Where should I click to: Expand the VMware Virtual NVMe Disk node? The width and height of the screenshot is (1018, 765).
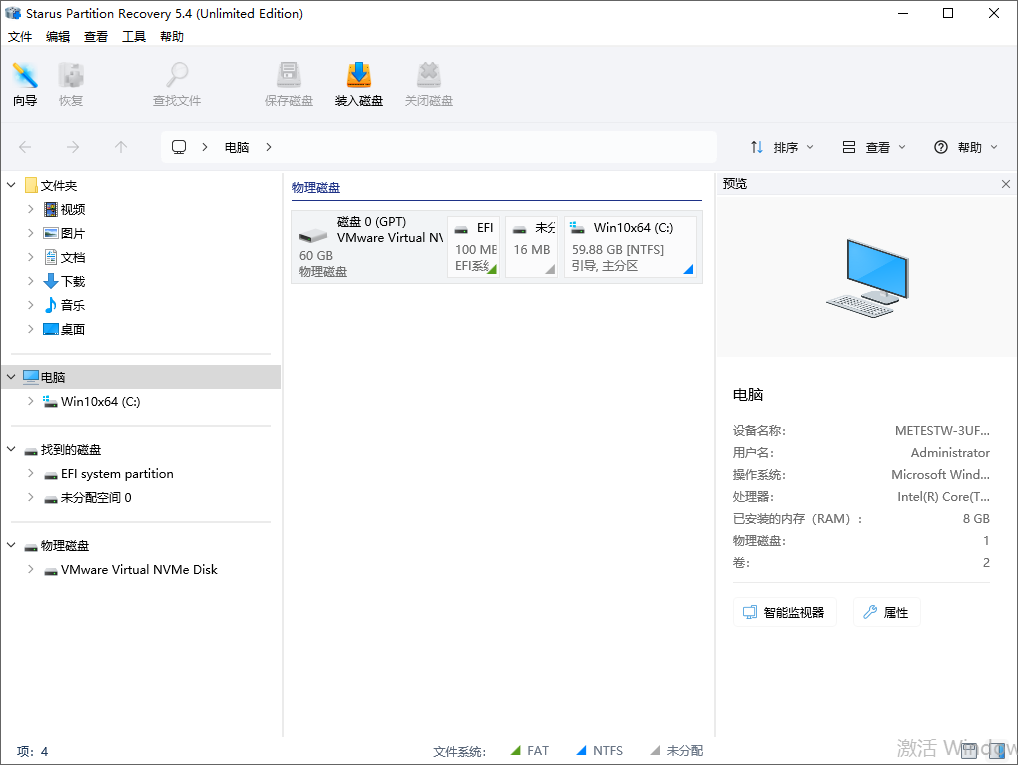(x=31, y=570)
